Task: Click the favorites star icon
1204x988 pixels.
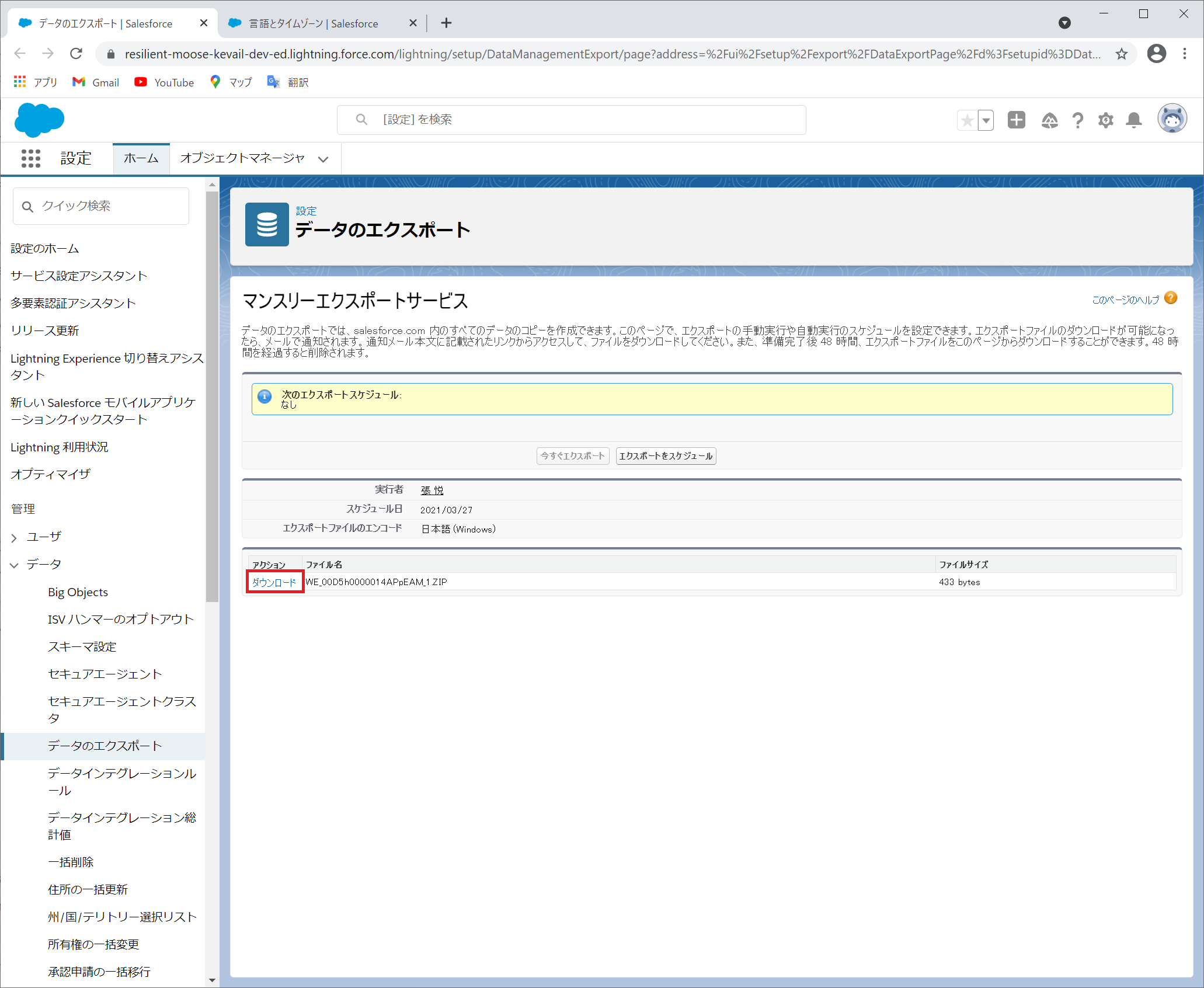Action: [967, 121]
